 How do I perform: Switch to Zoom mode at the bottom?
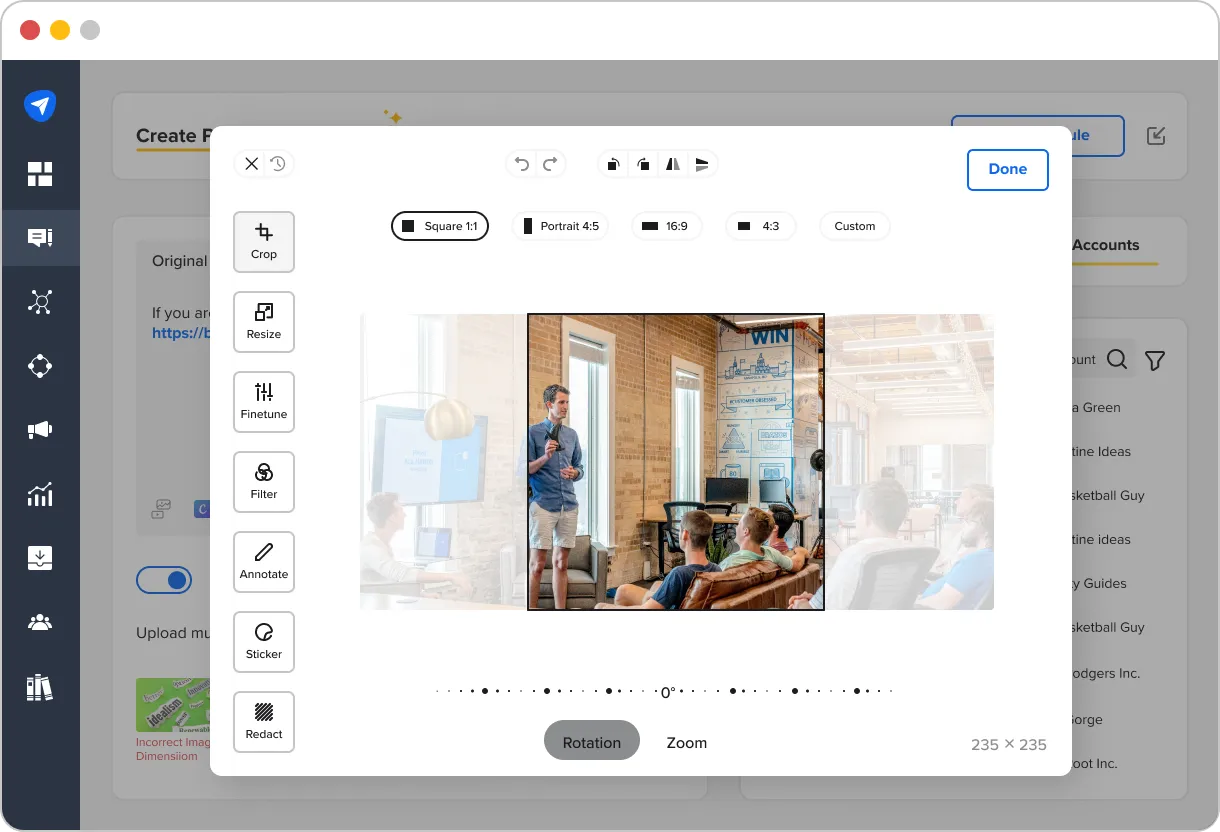(686, 742)
